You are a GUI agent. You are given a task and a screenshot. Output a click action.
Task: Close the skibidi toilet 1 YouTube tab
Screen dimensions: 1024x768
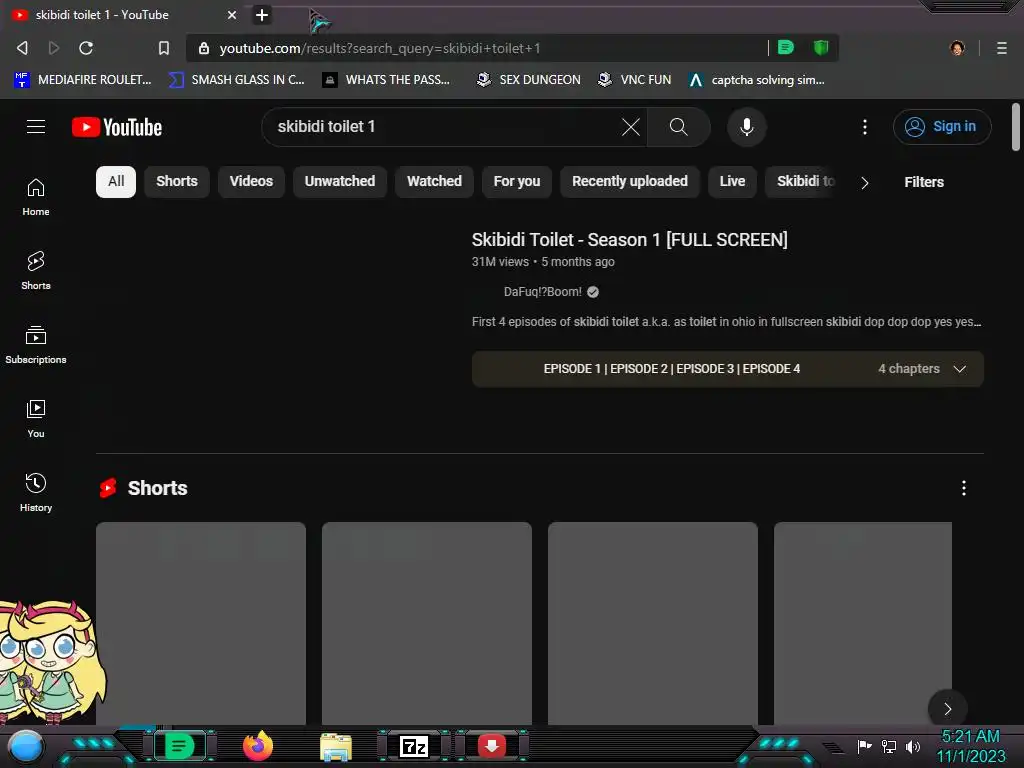pos(232,14)
